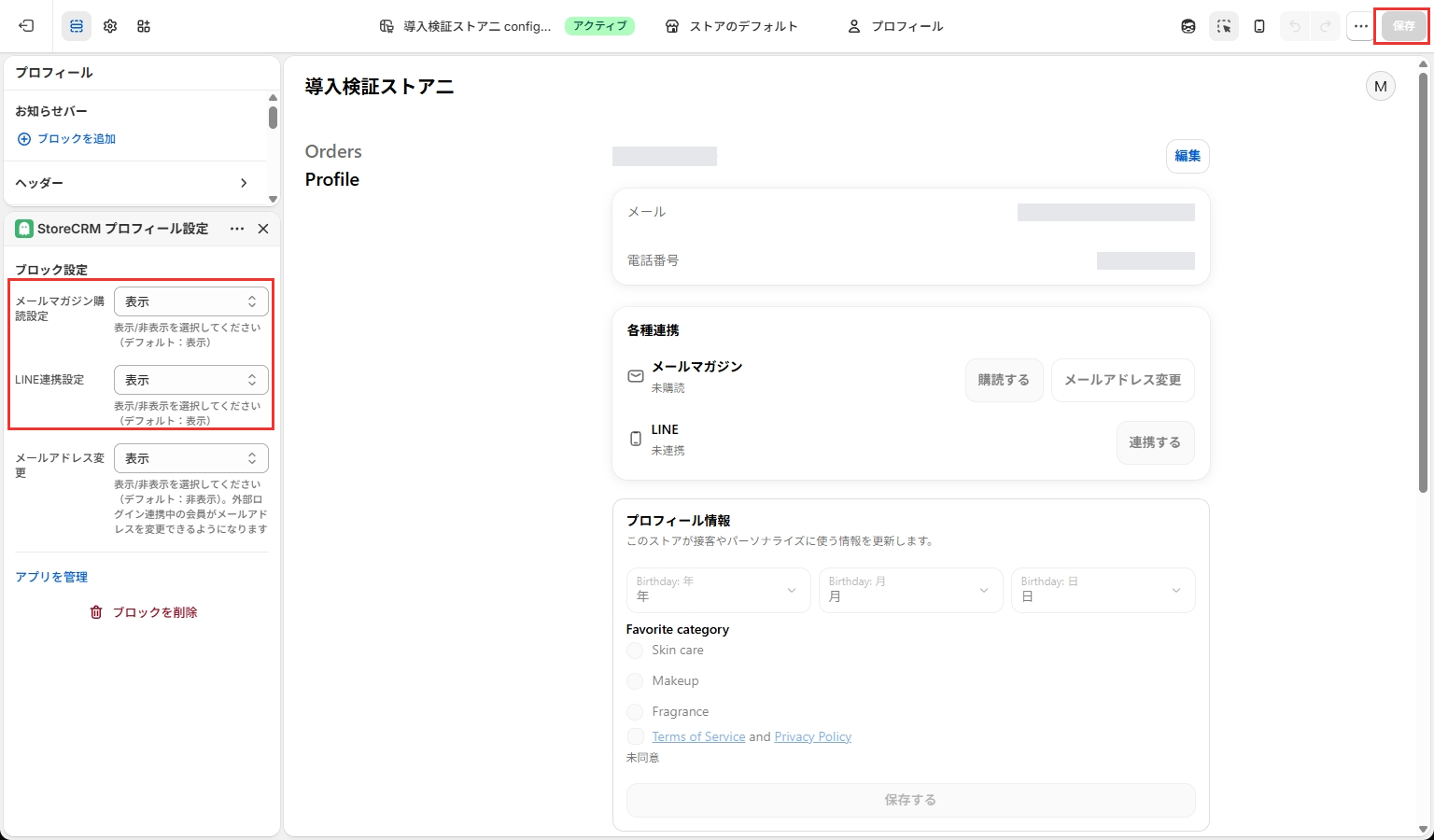The width and height of the screenshot is (1434, 840).
Task: Click the StoreCRM app icon
Action: [x=24, y=229]
